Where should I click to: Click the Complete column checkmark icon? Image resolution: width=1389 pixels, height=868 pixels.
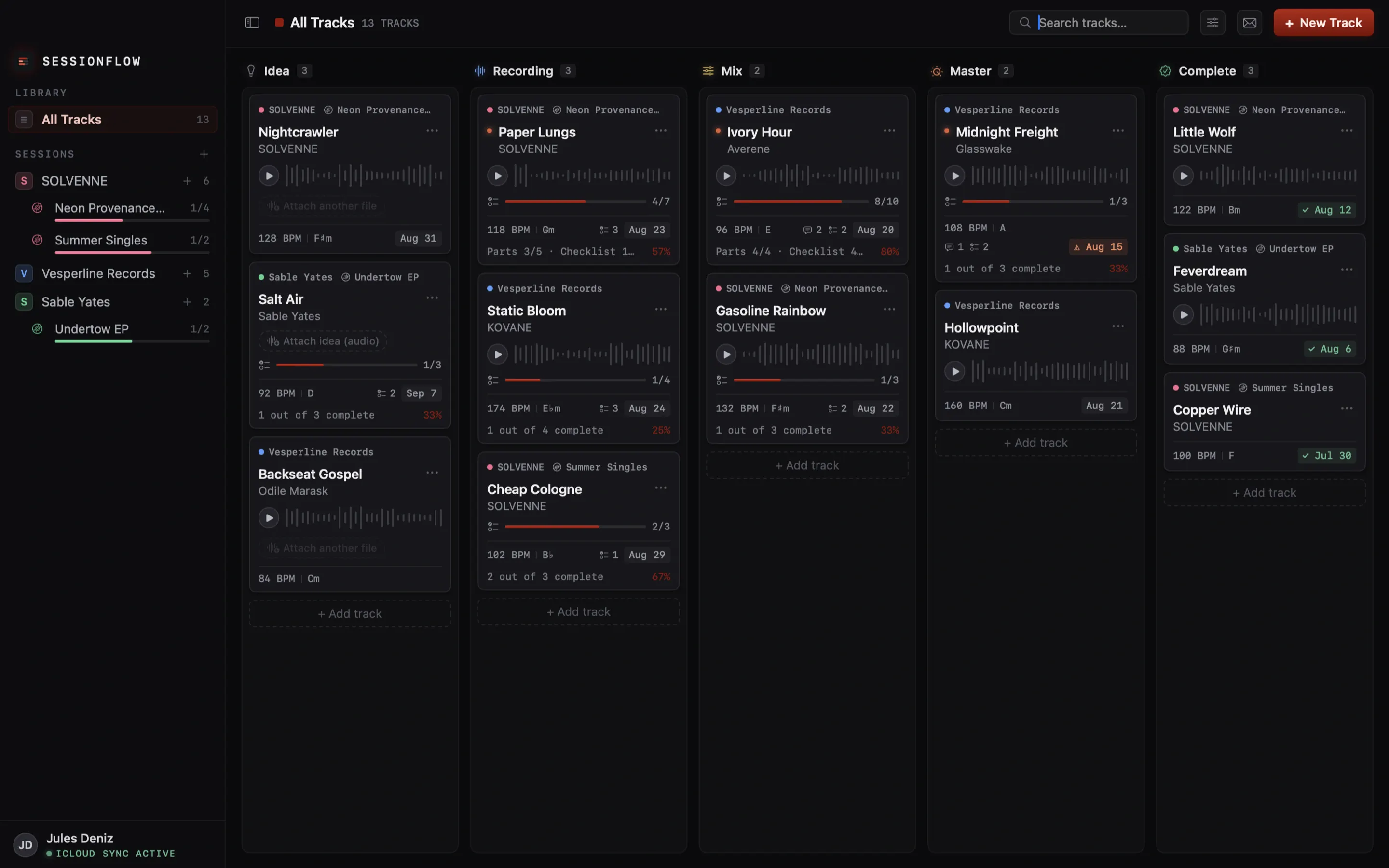pos(1165,70)
